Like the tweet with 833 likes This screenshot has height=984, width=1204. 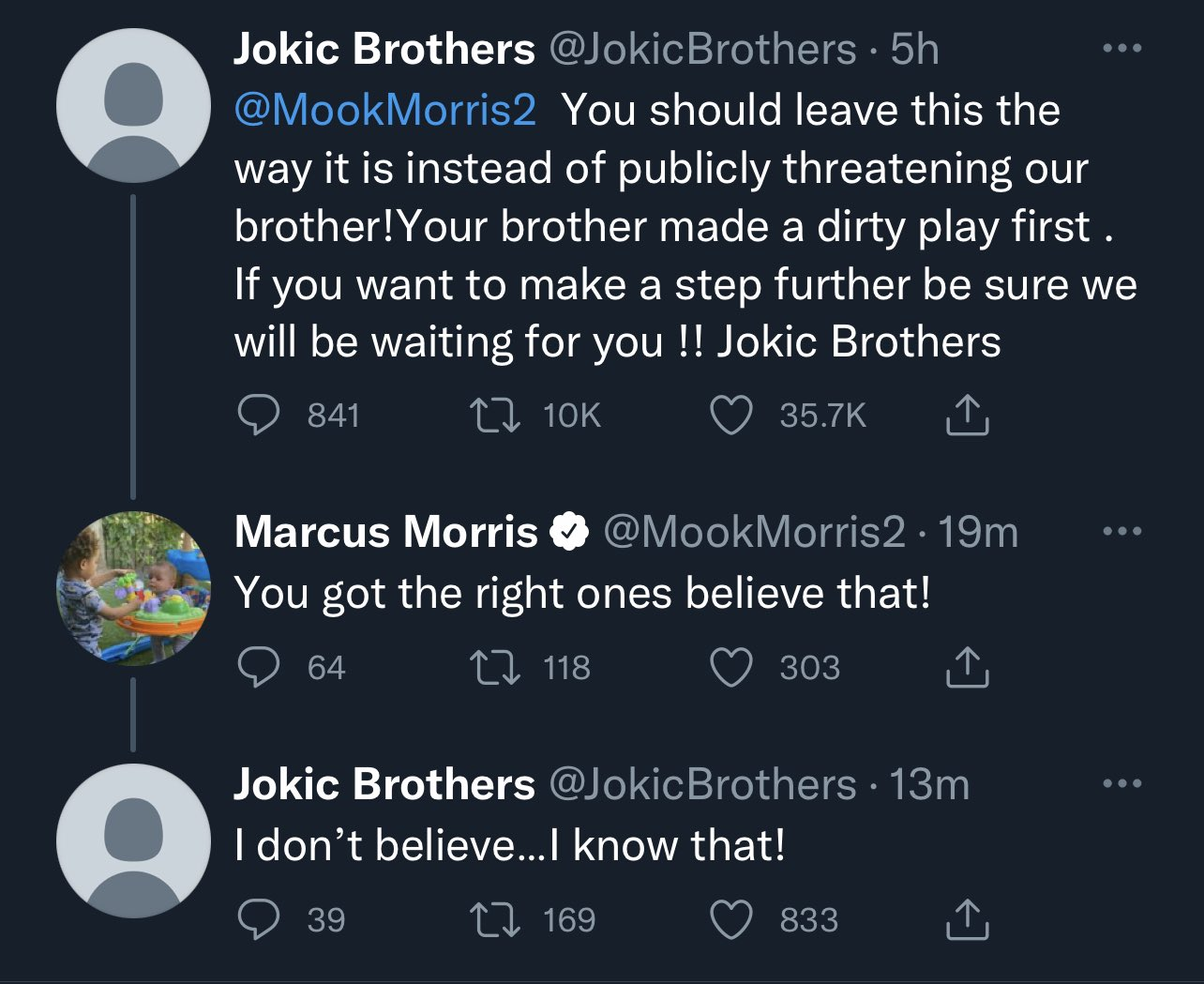(x=731, y=919)
